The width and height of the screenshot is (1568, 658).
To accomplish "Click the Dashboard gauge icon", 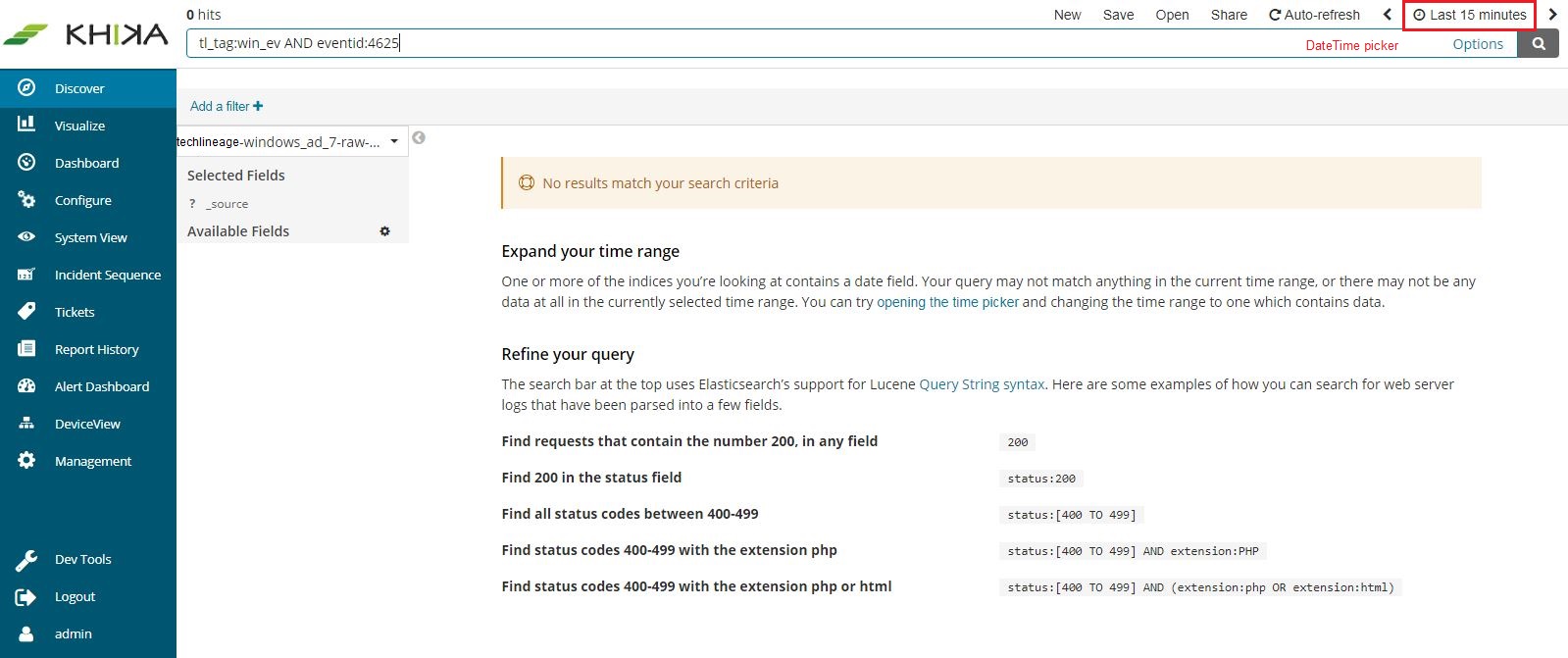I will coord(26,162).
